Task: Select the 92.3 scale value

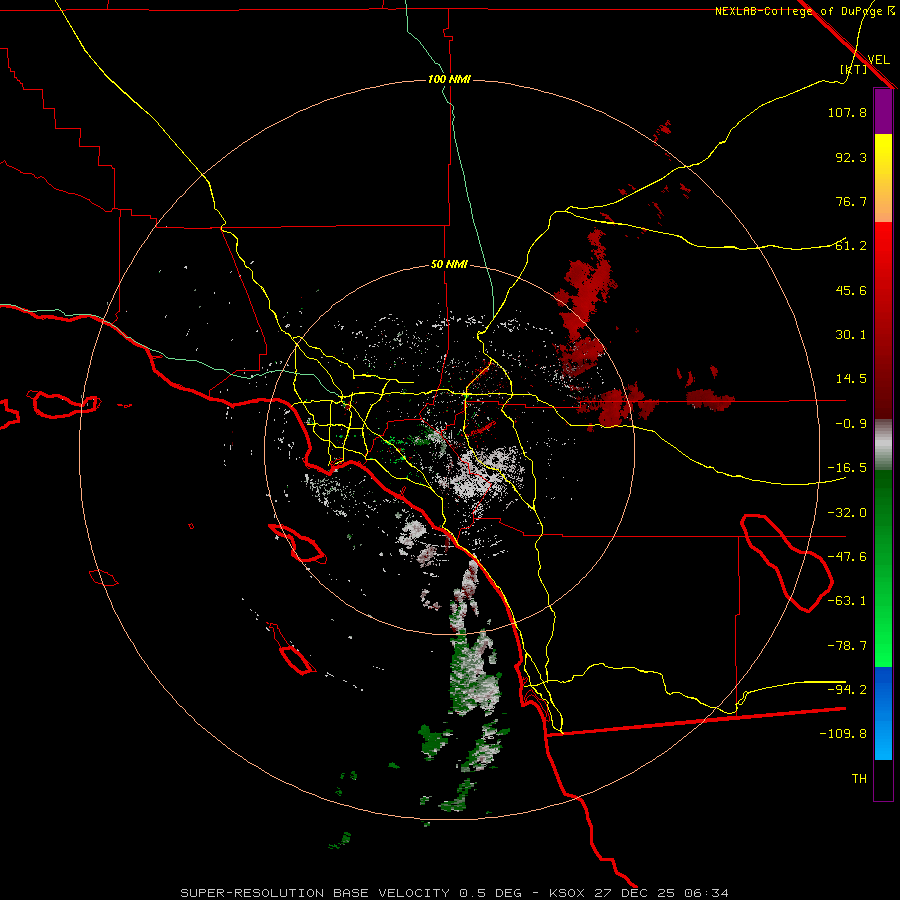Action: tap(851, 157)
